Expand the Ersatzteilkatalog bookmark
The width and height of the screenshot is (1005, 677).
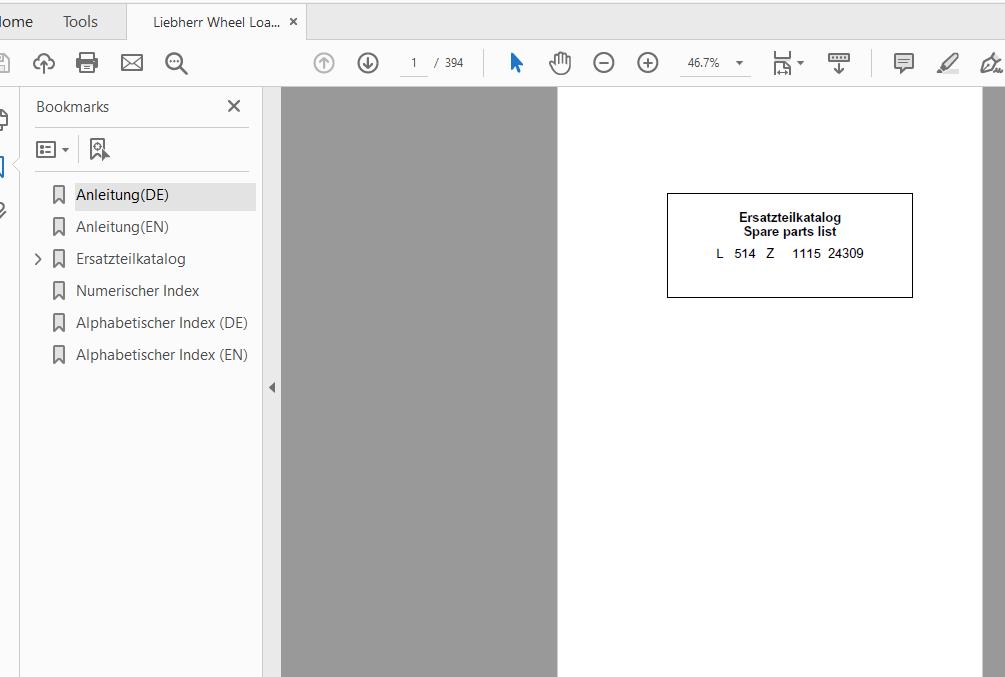(38, 259)
